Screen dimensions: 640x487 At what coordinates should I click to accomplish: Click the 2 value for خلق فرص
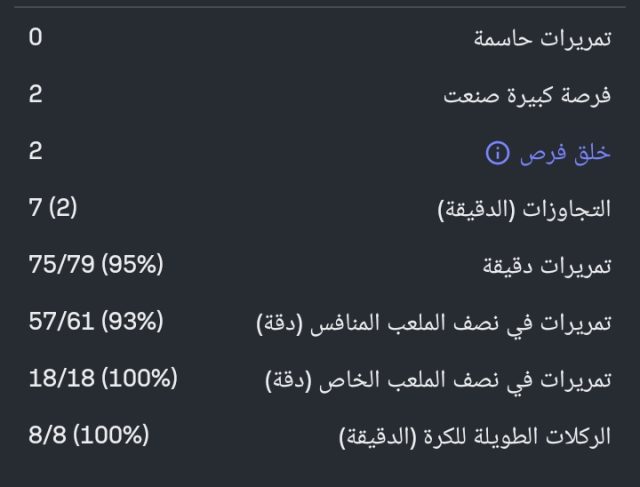36,152
